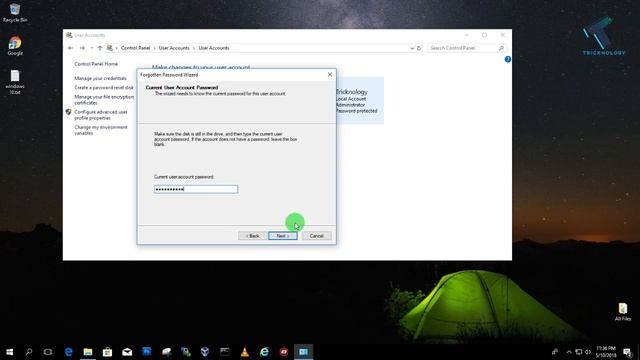Click red circular app icon on taskbar
The image size is (640, 360).
[284, 352]
